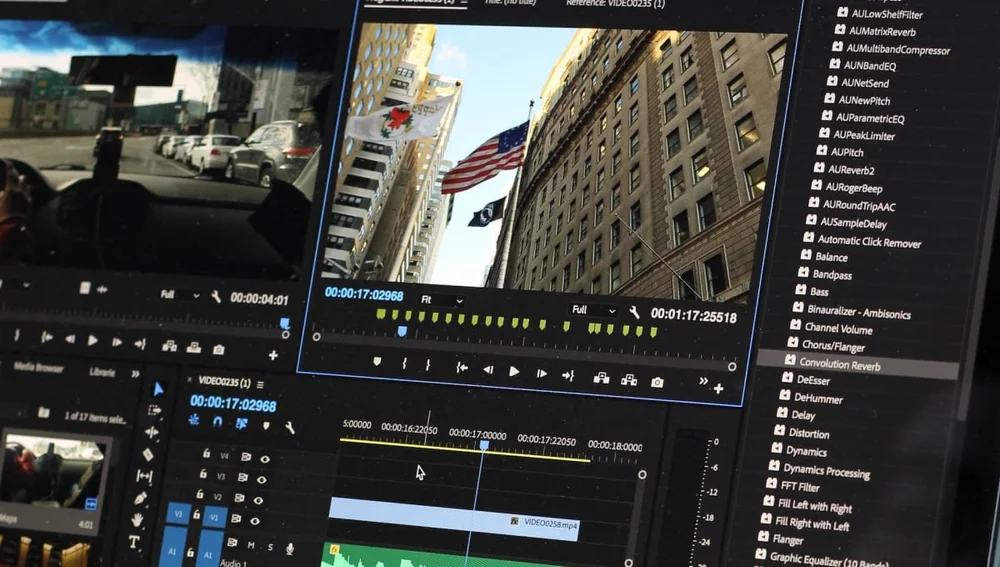This screenshot has width=1000, height=567.
Task: Click the Lift button in the Program monitor
Action: [601, 378]
